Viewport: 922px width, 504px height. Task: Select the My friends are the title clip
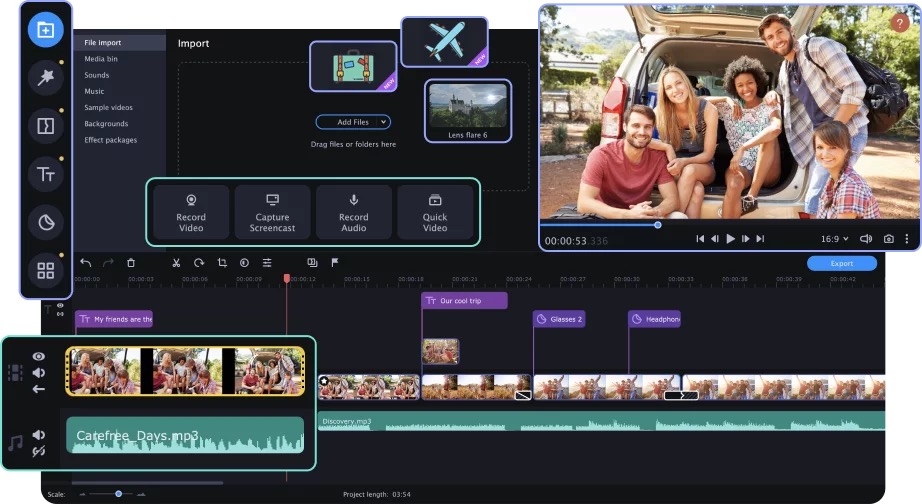[x=114, y=319]
